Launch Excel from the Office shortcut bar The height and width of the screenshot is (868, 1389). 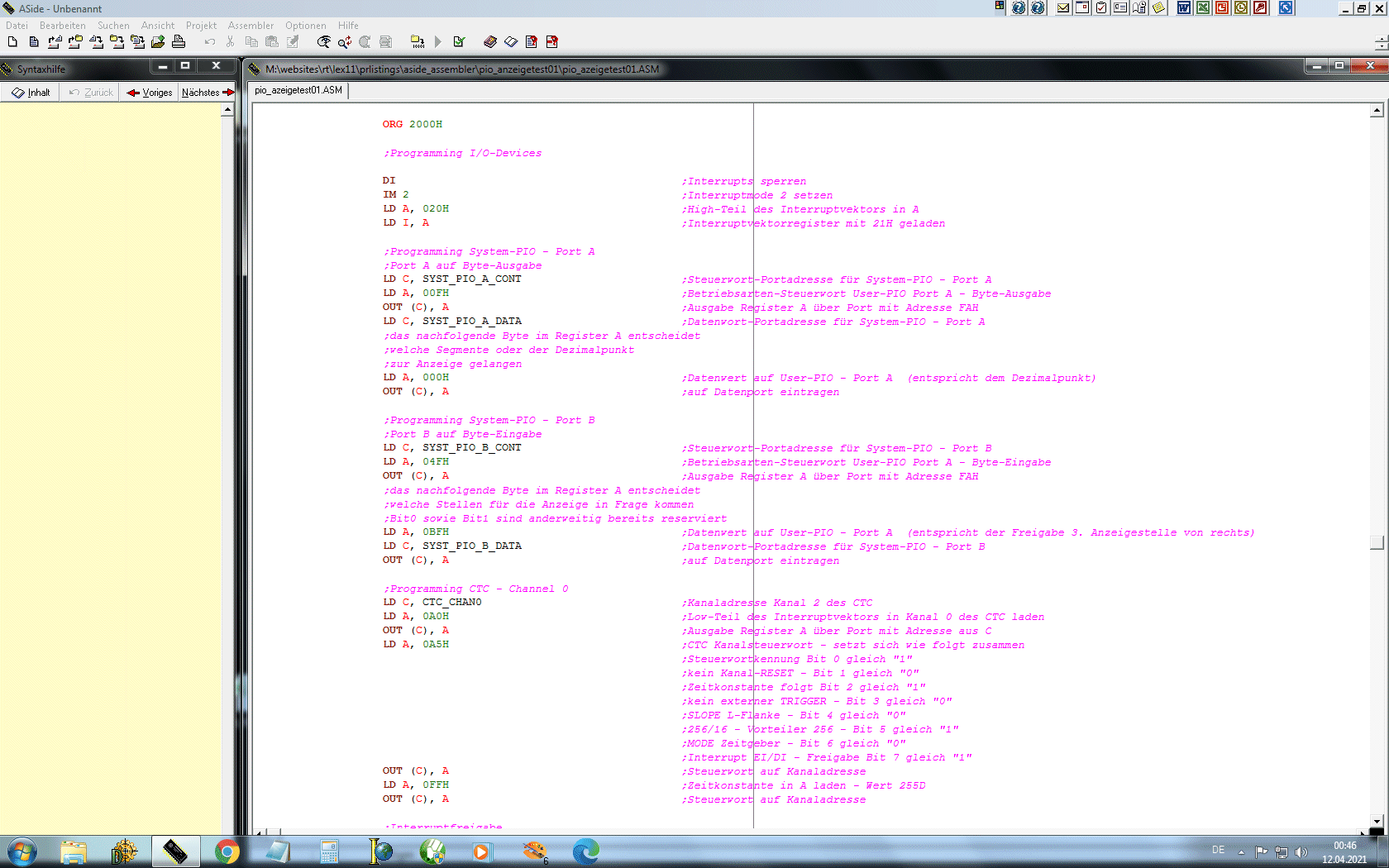pos(1203,8)
